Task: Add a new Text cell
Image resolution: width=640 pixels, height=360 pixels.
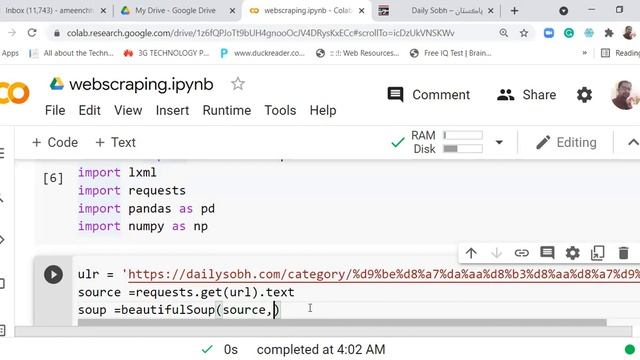Action: pos(115,142)
